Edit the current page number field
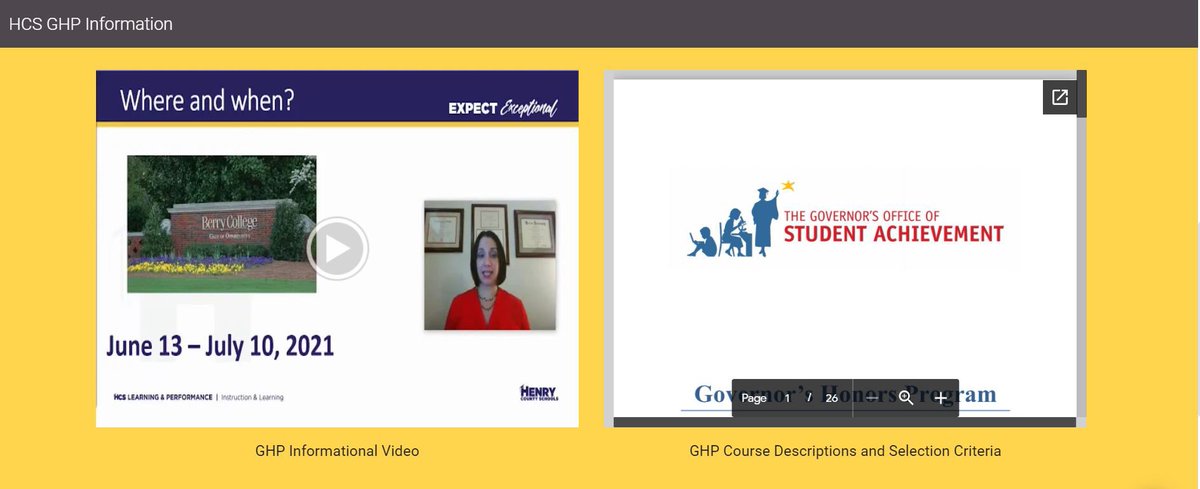This screenshot has width=1200, height=489. click(787, 398)
